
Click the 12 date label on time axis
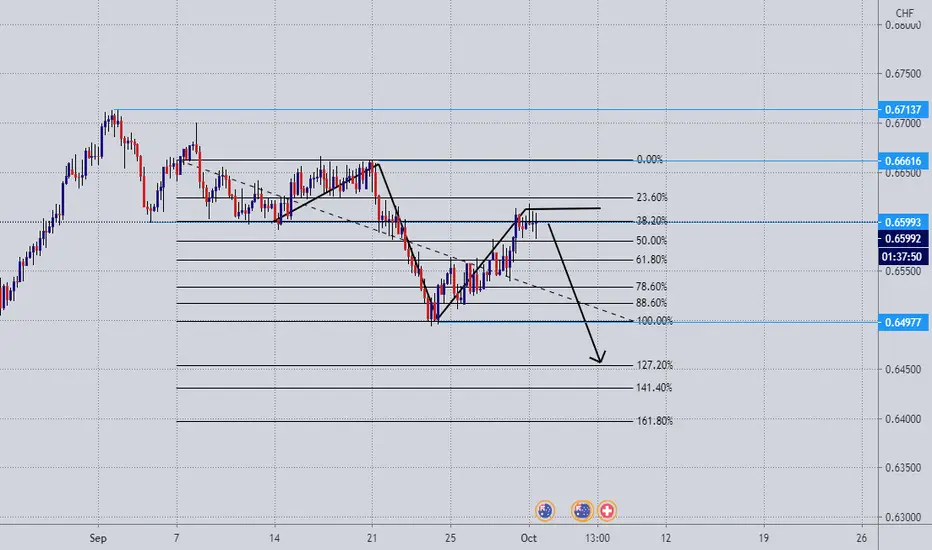(666, 538)
